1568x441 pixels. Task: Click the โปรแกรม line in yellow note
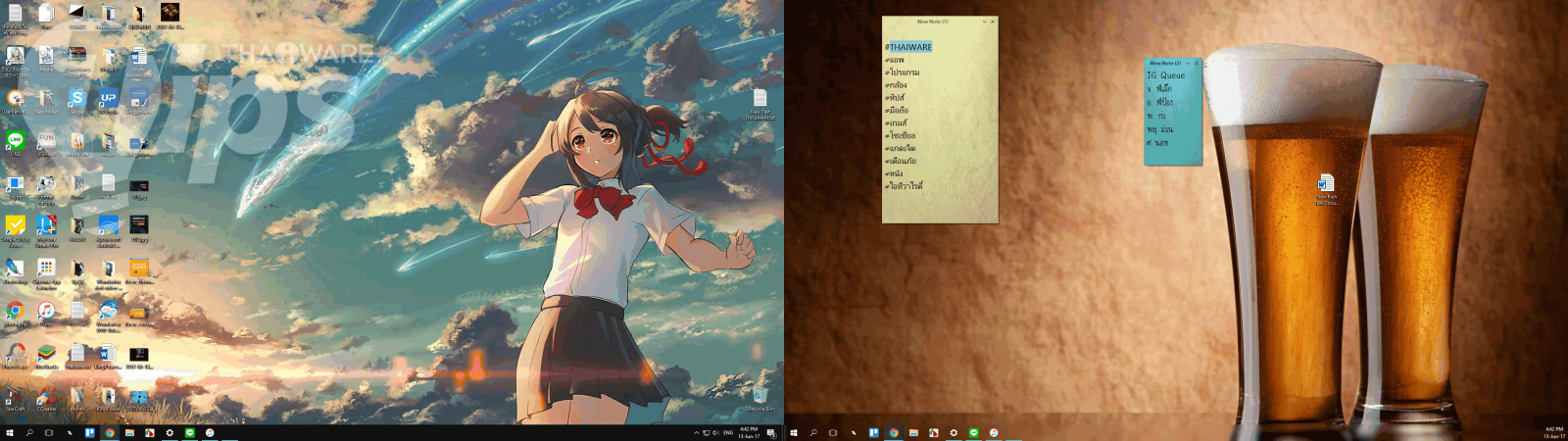[903, 73]
